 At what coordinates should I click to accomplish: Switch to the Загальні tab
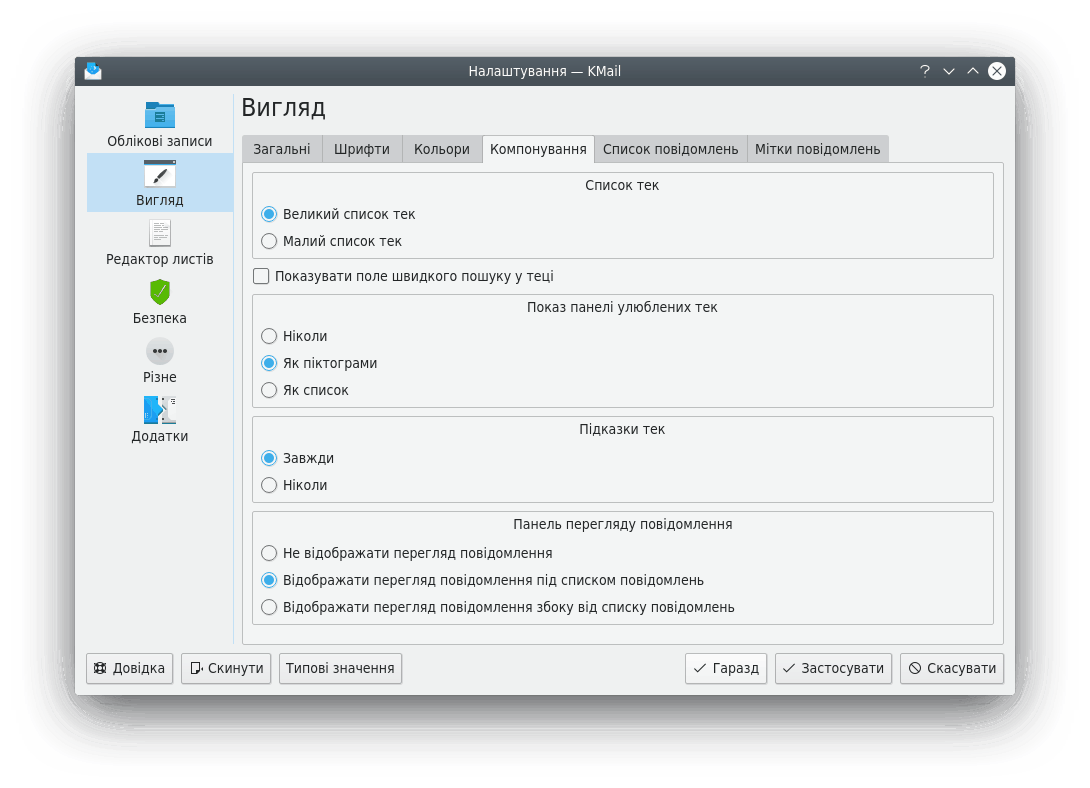click(281, 149)
